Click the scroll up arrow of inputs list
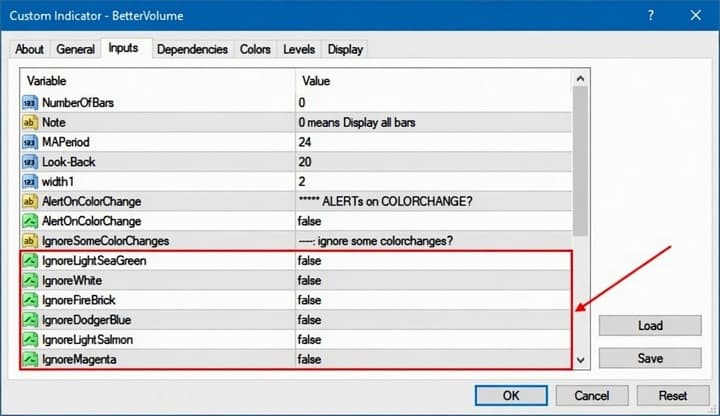This screenshot has height=416, width=720. pos(580,79)
